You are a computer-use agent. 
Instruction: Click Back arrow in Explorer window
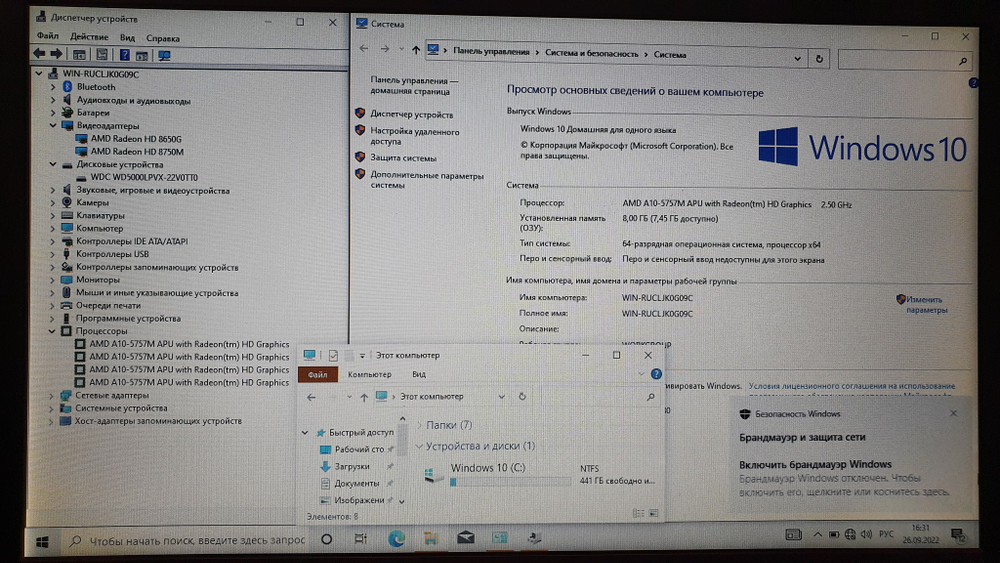[x=311, y=397]
